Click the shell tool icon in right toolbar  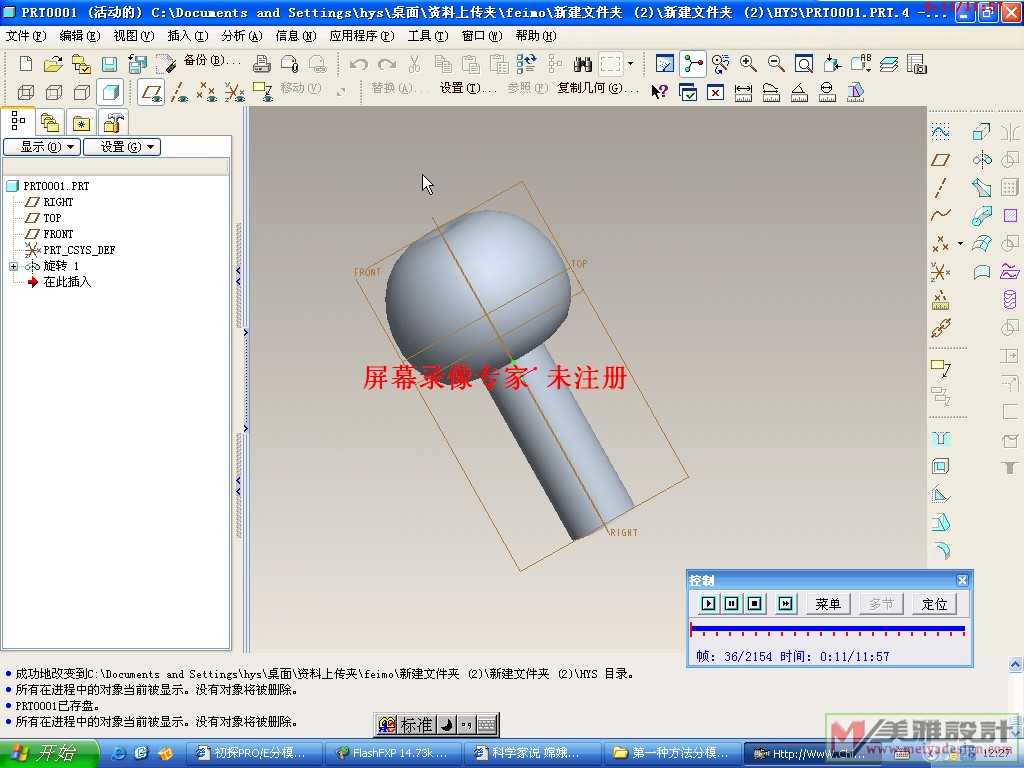940,466
